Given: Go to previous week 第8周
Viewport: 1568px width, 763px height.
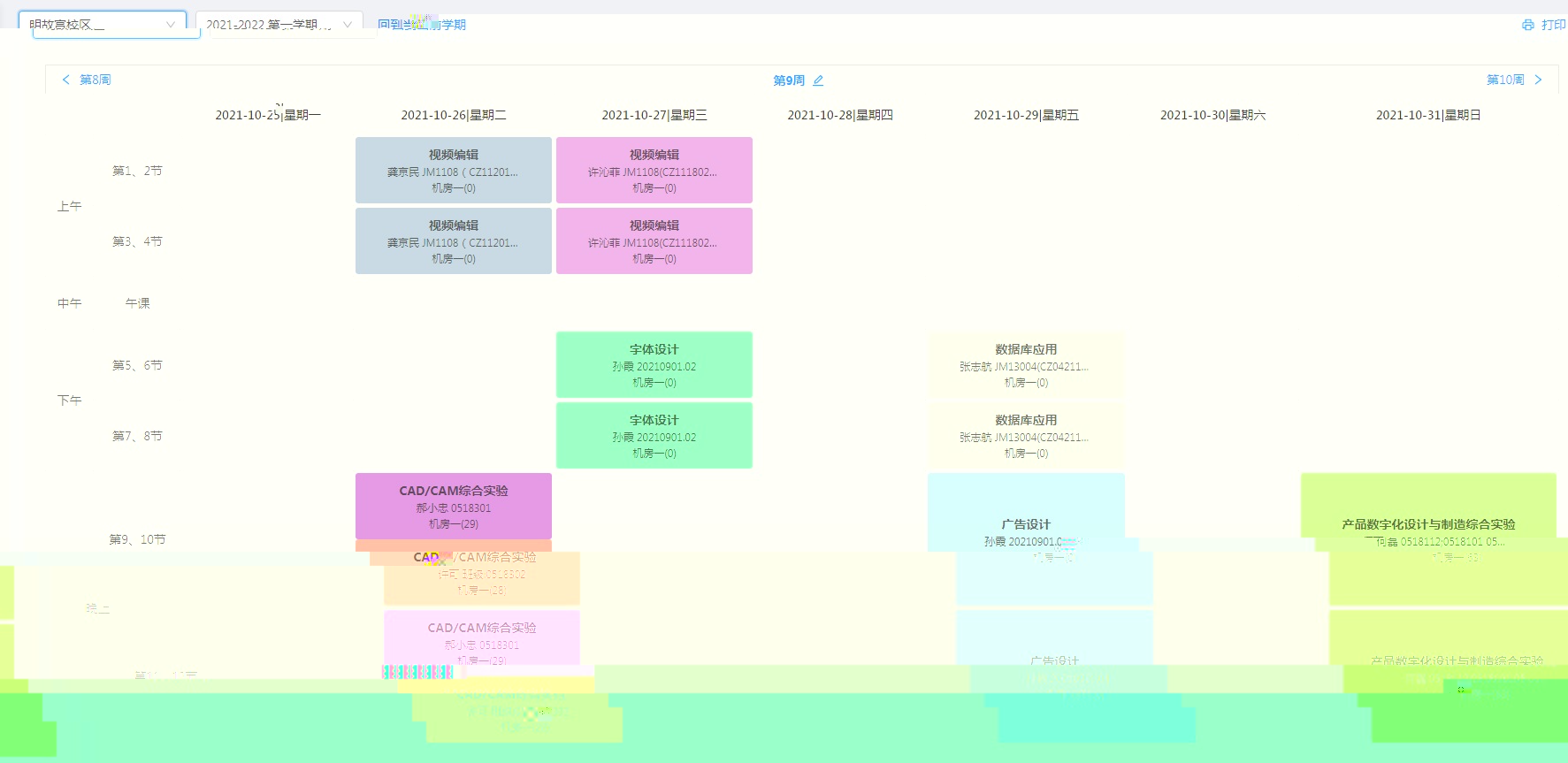Looking at the screenshot, I should (x=86, y=80).
